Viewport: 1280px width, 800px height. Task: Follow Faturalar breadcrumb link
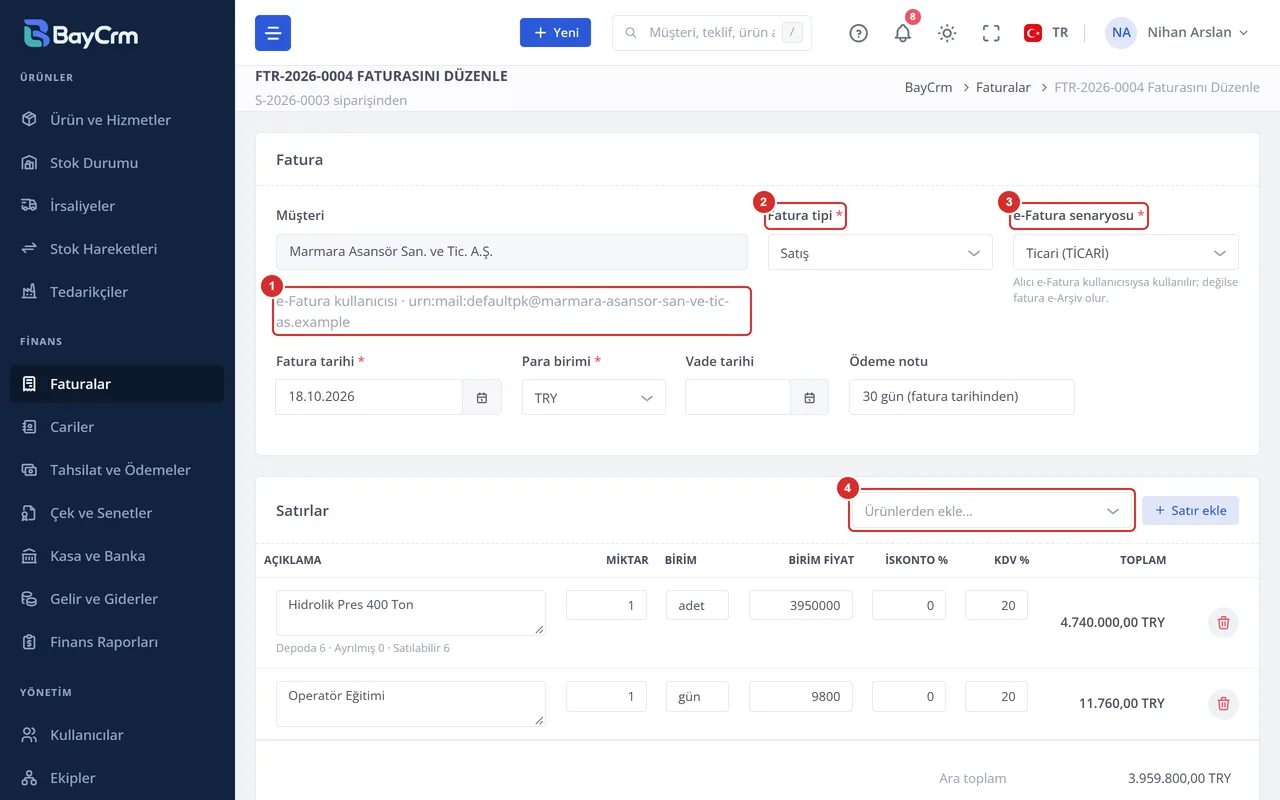click(x=1003, y=88)
